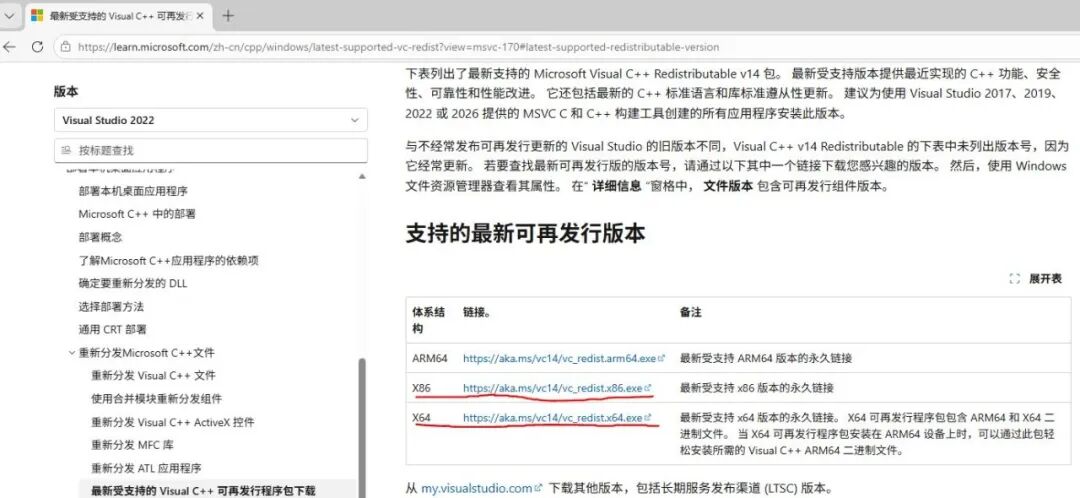This screenshot has width=1080, height=498.
Task: Open 通用 CRT 部署 sidebar item
Action: 112,329
